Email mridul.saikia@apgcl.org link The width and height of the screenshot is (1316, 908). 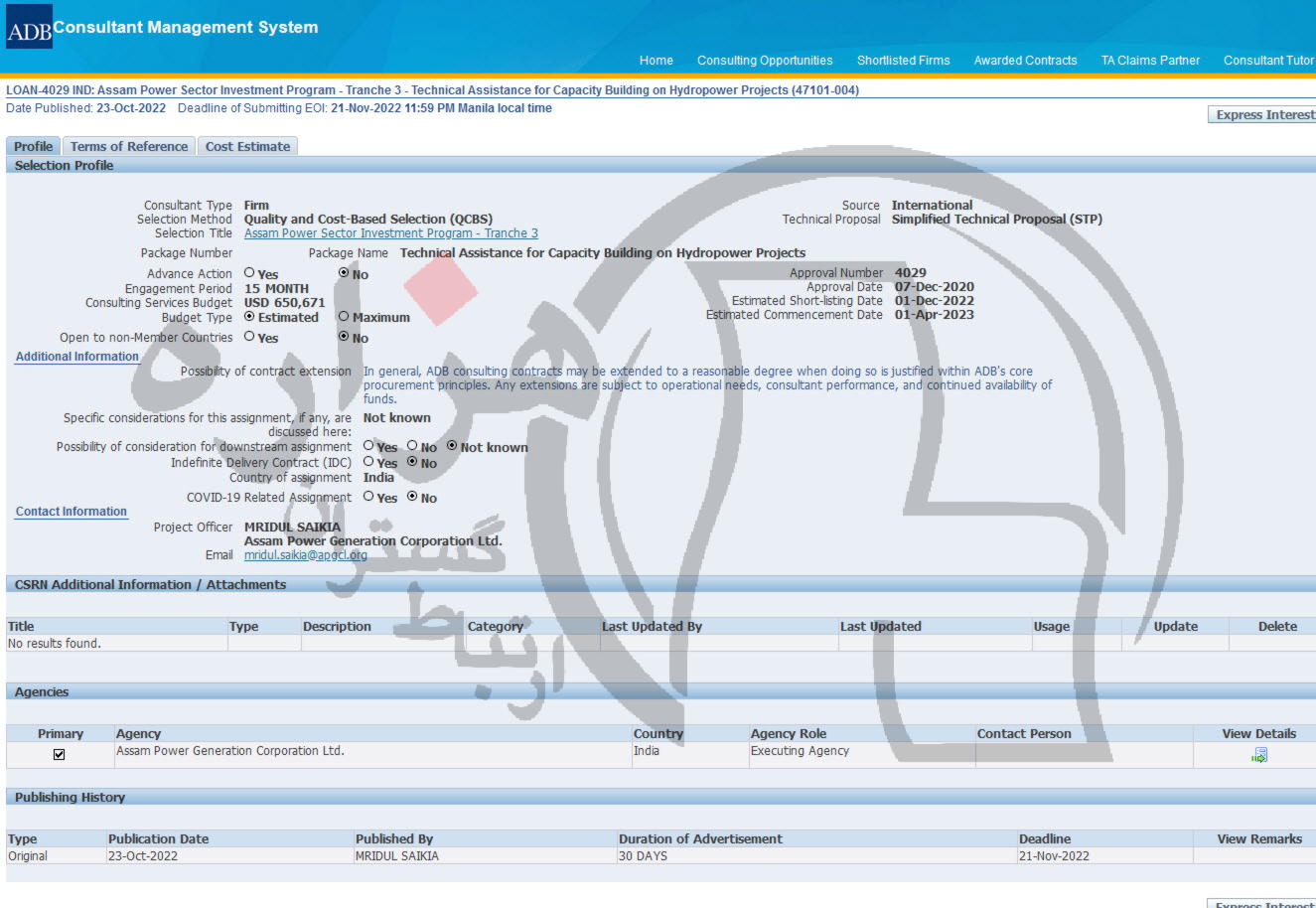tap(306, 555)
